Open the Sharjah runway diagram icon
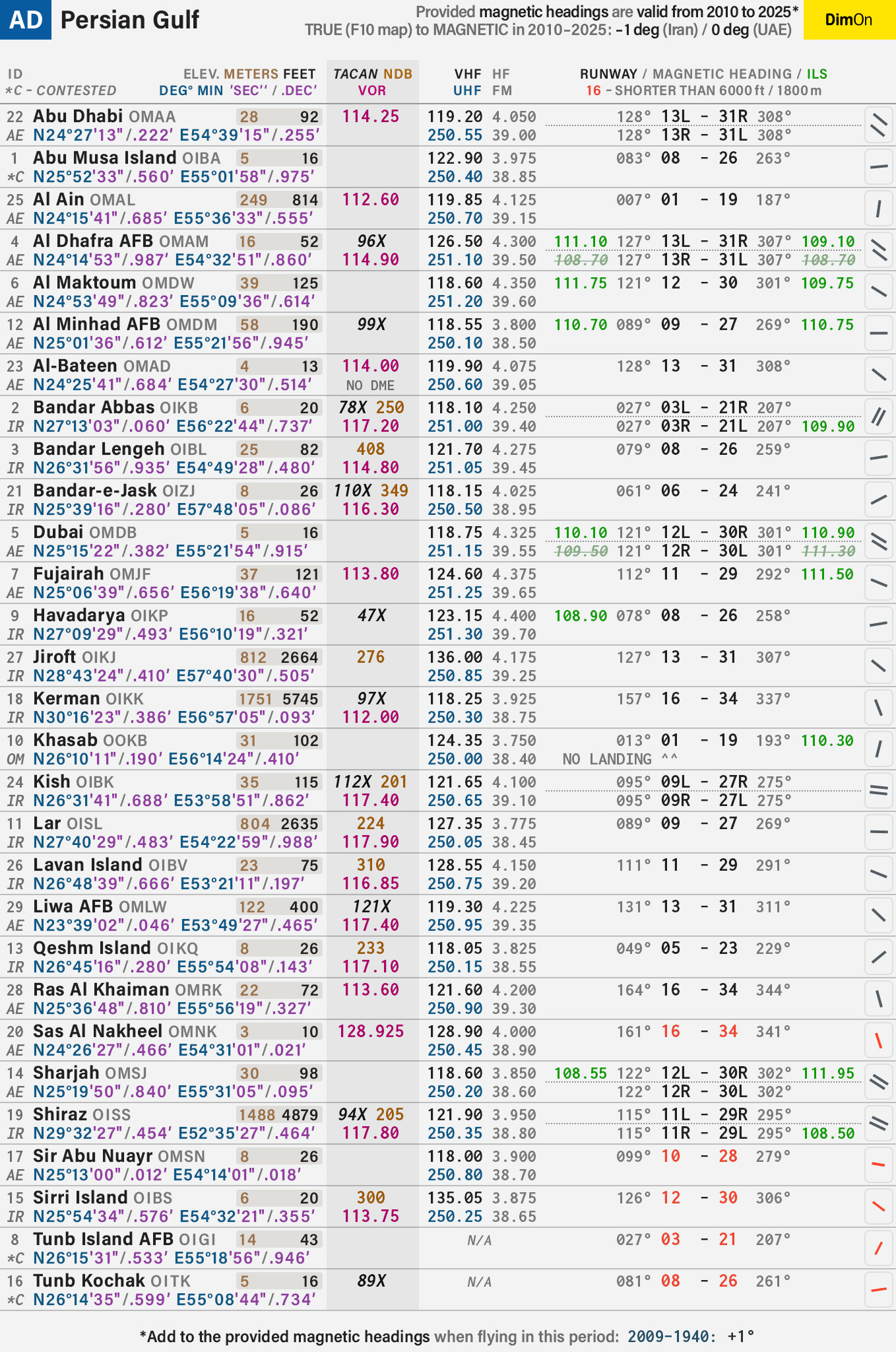 (x=879, y=1082)
